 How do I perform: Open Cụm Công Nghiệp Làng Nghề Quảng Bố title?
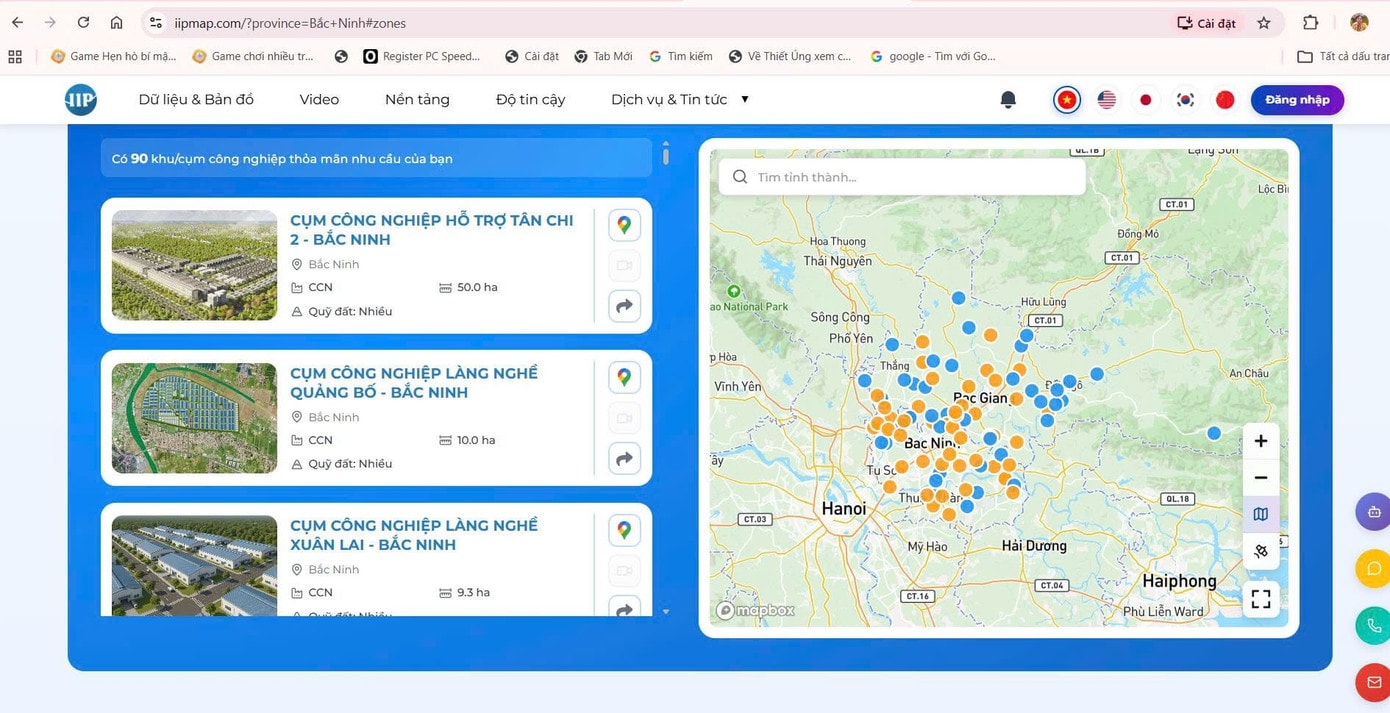tap(414, 382)
